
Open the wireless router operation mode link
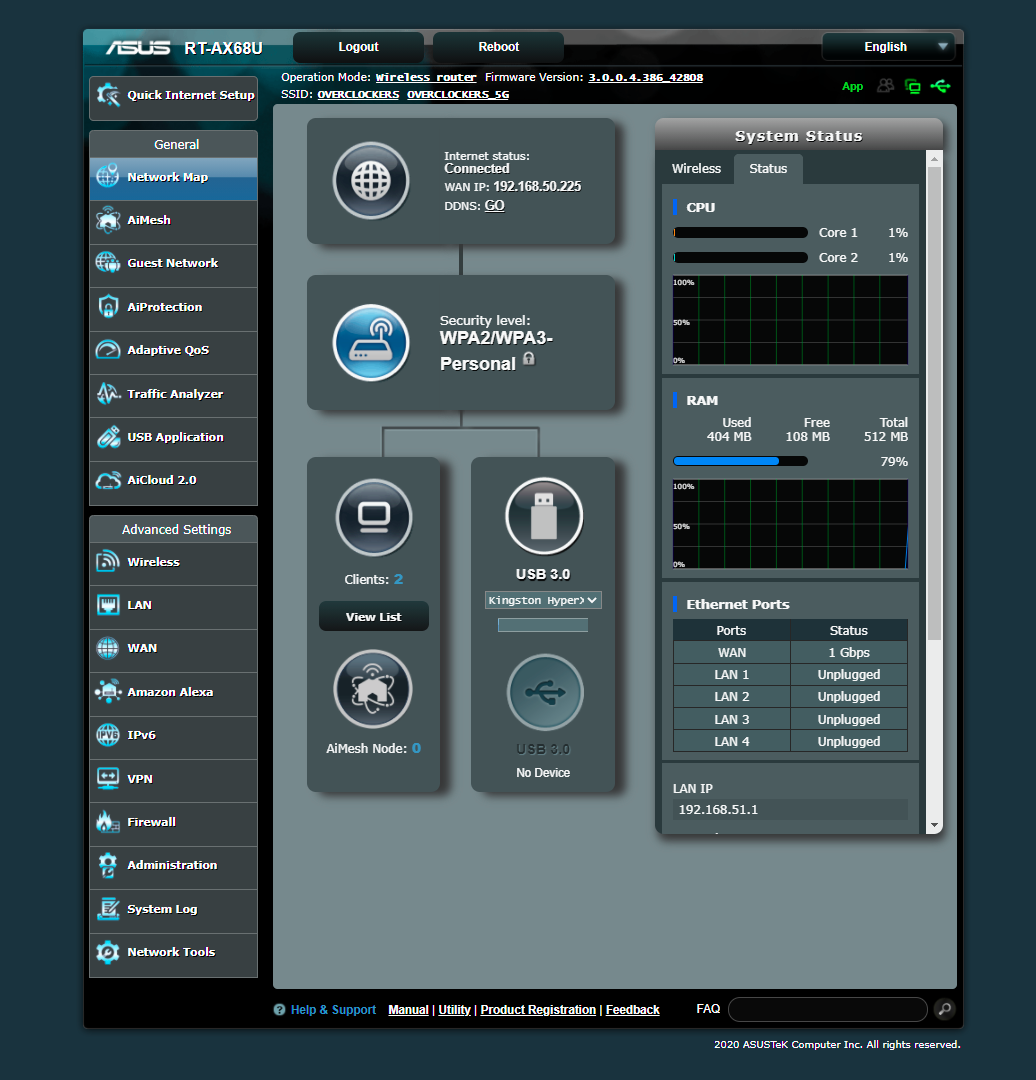pos(426,77)
